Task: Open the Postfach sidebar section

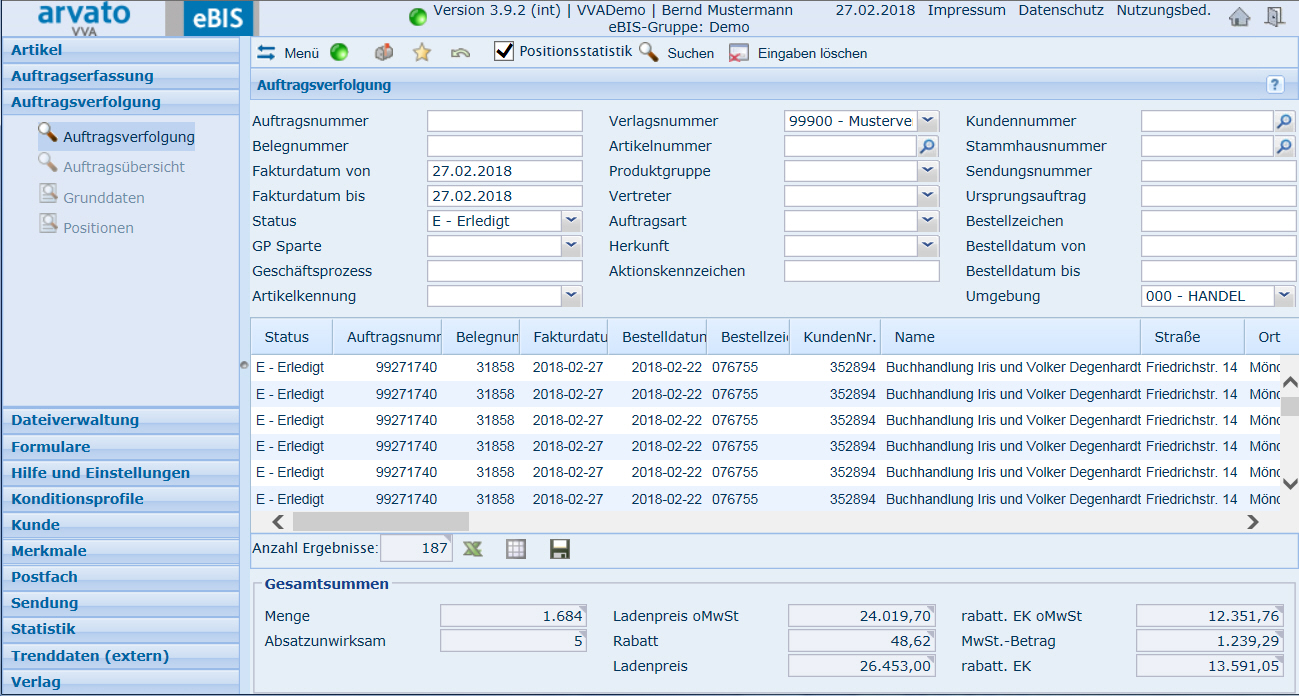Action: [120, 577]
